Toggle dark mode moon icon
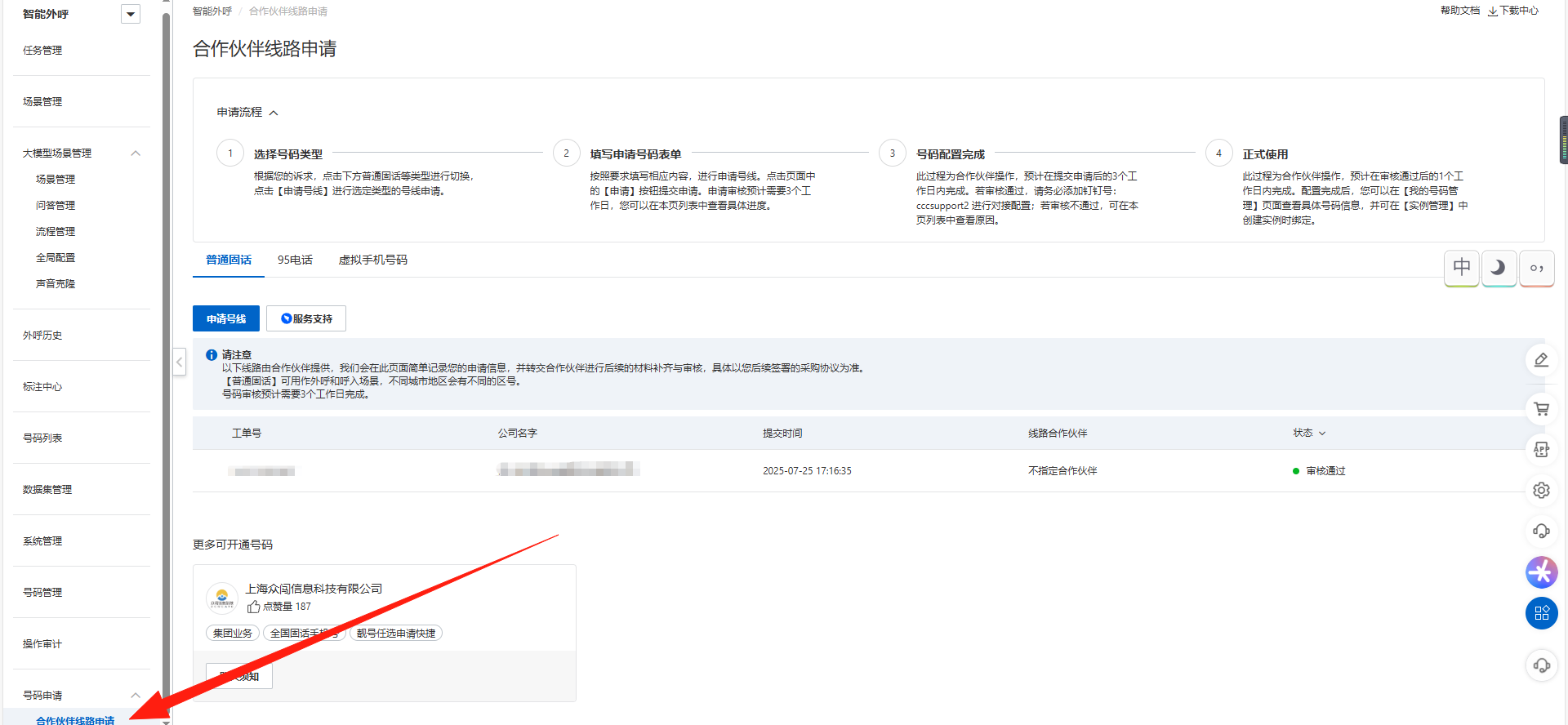This screenshot has width=1568, height=725. click(1499, 268)
